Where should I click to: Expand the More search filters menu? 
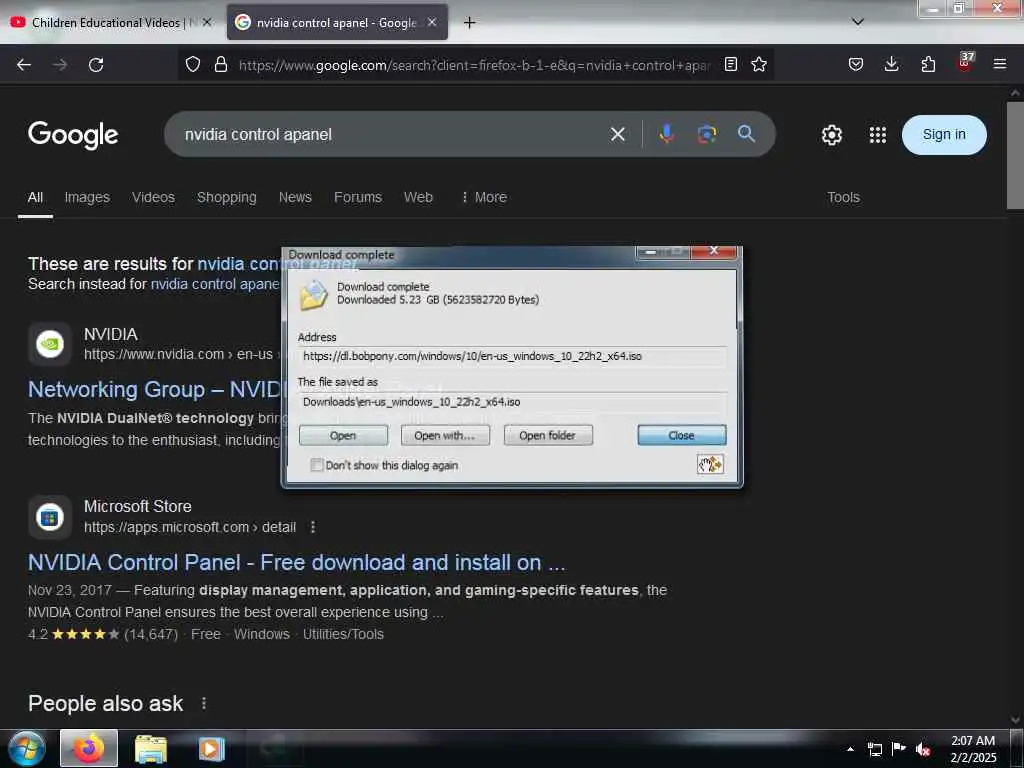tap(484, 197)
